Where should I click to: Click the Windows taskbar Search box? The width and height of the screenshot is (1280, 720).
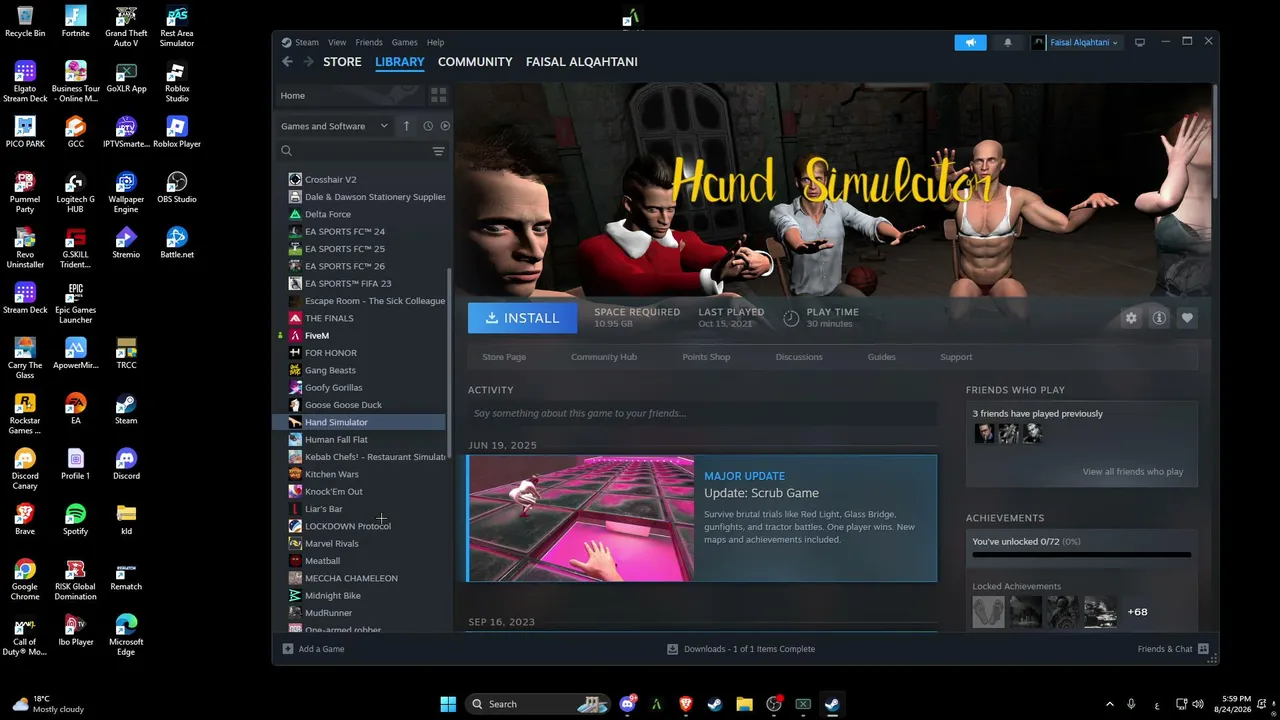point(538,704)
